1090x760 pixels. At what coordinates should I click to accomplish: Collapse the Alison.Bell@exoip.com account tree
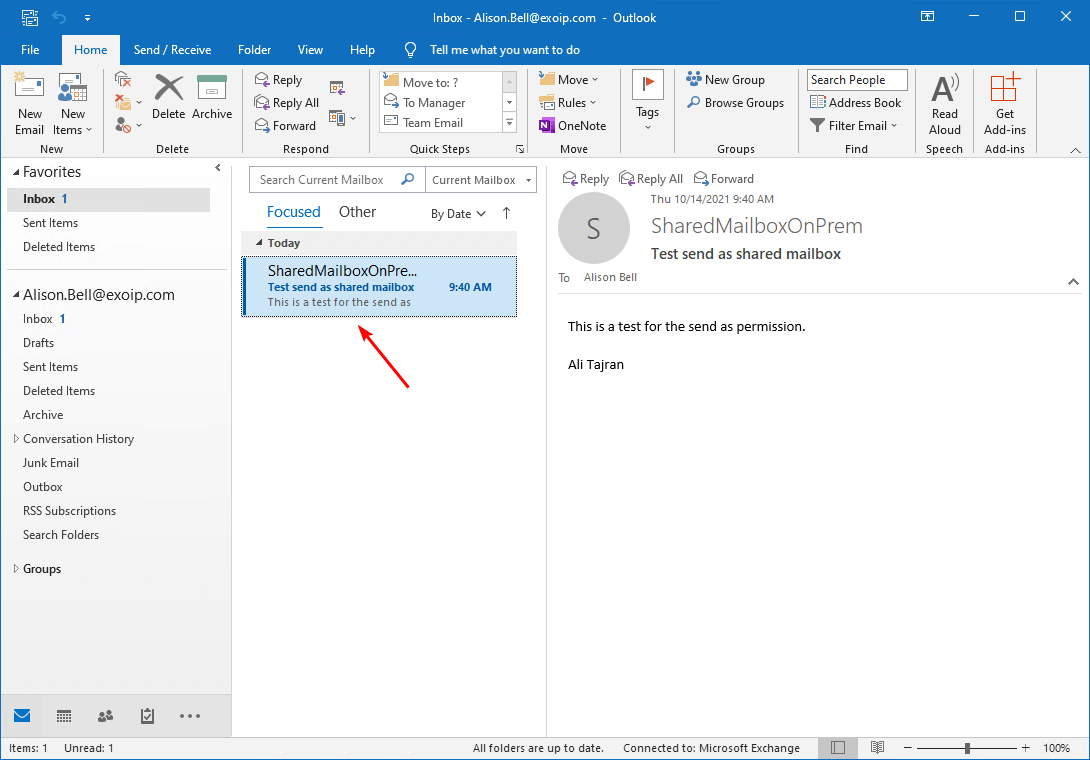click(x=16, y=295)
